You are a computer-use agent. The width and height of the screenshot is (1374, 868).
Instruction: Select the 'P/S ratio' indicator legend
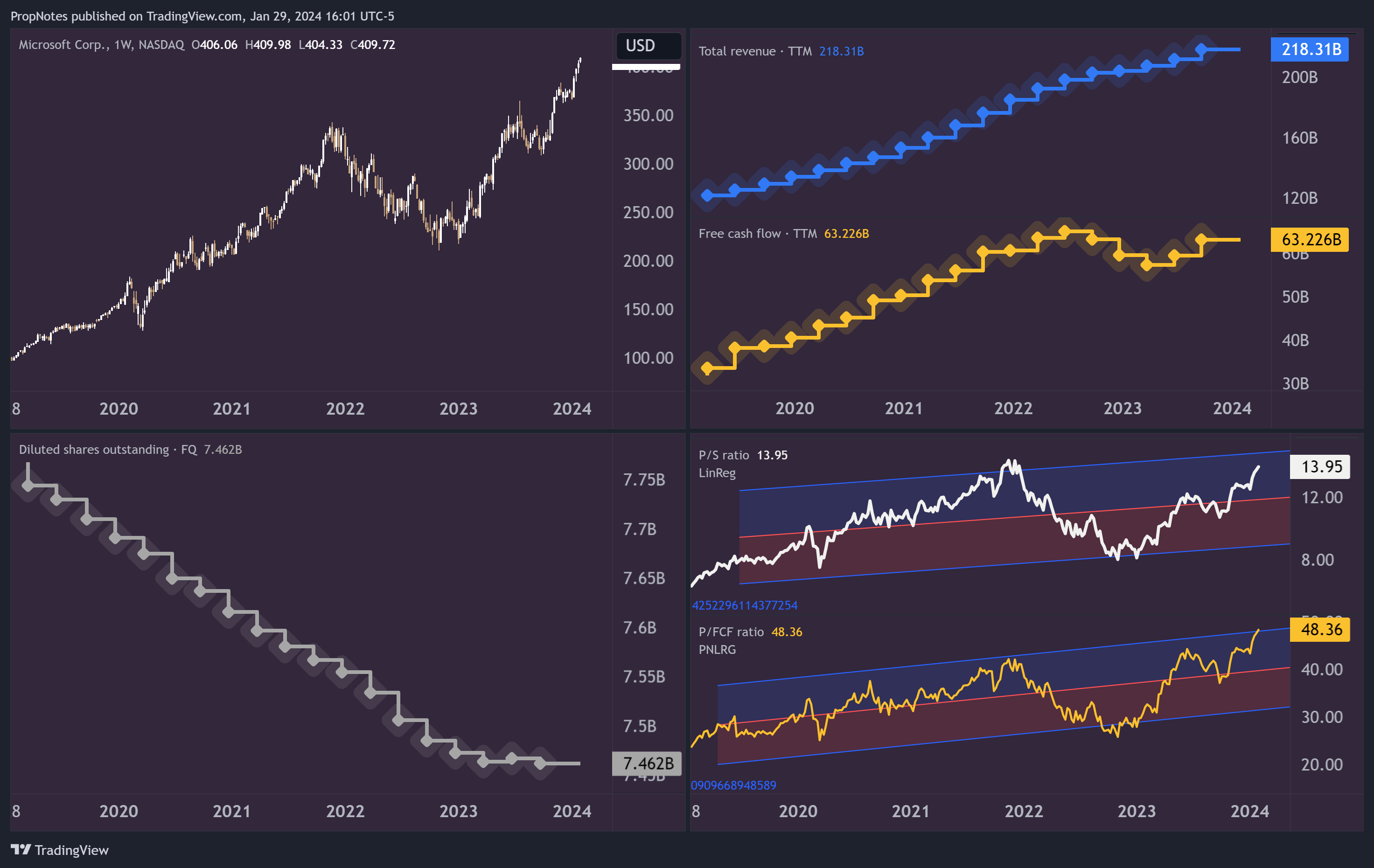tap(724, 455)
